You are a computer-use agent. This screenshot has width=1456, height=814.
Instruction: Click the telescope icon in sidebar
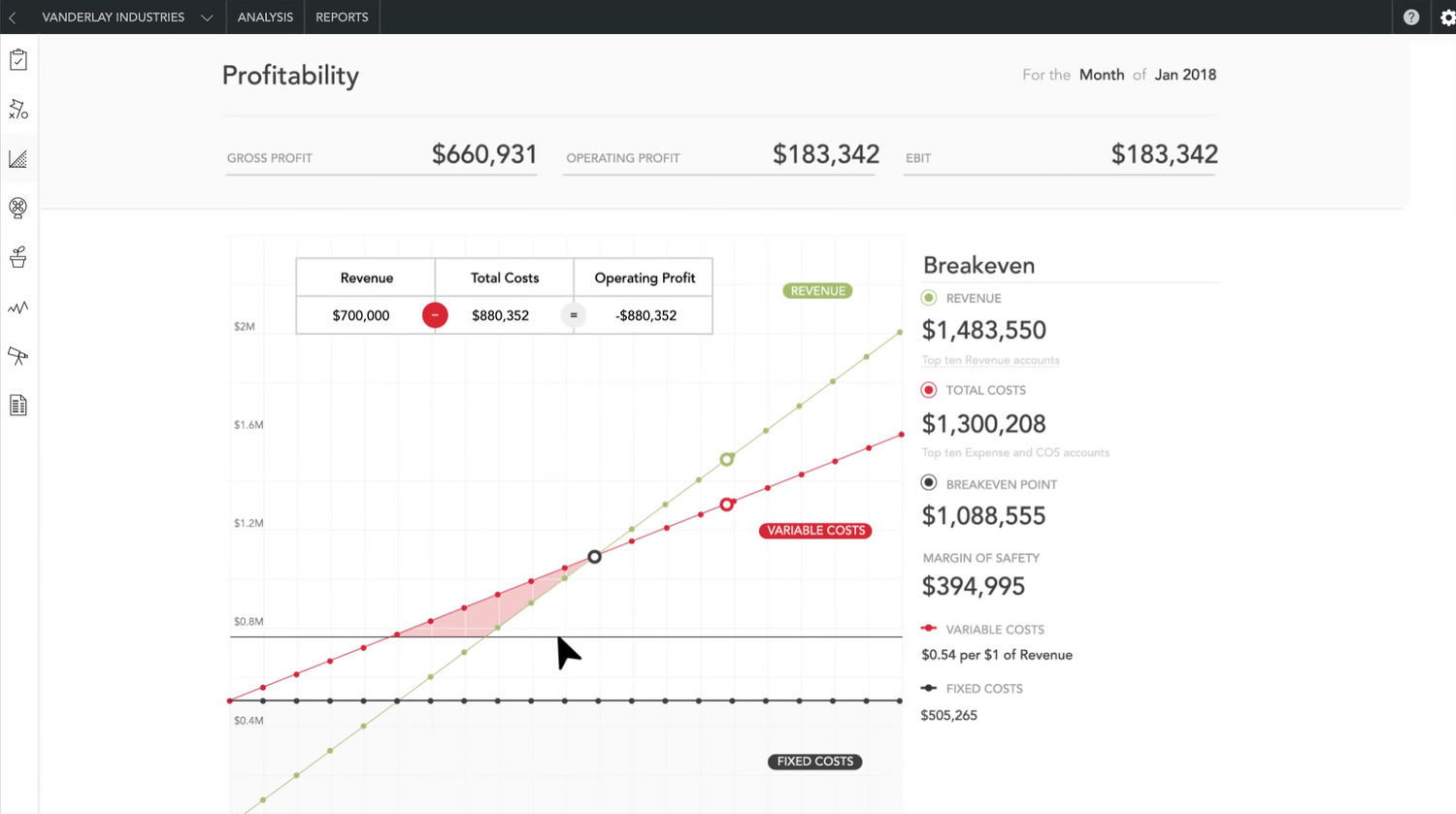click(x=18, y=356)
